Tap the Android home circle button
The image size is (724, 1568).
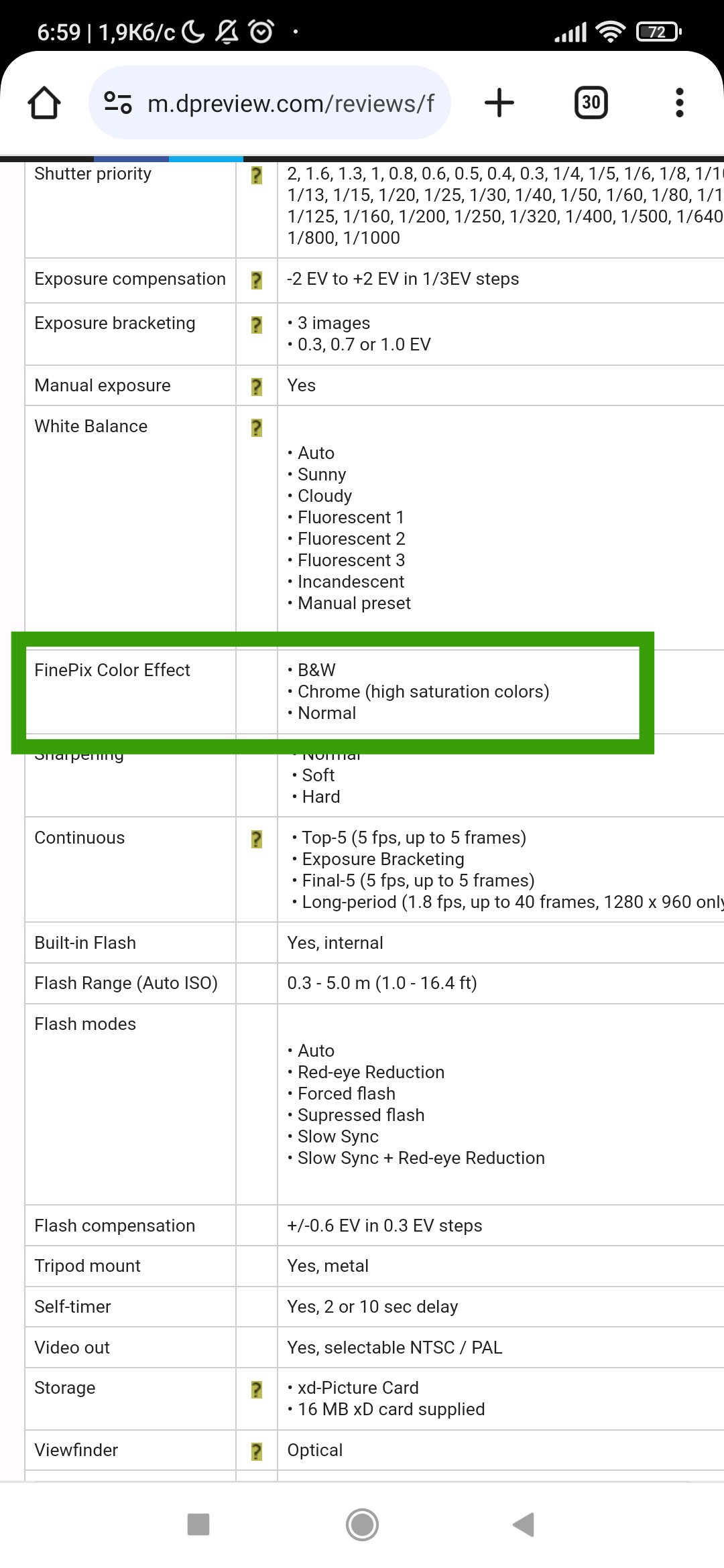pyautogui.click(x=362, y=1524)
